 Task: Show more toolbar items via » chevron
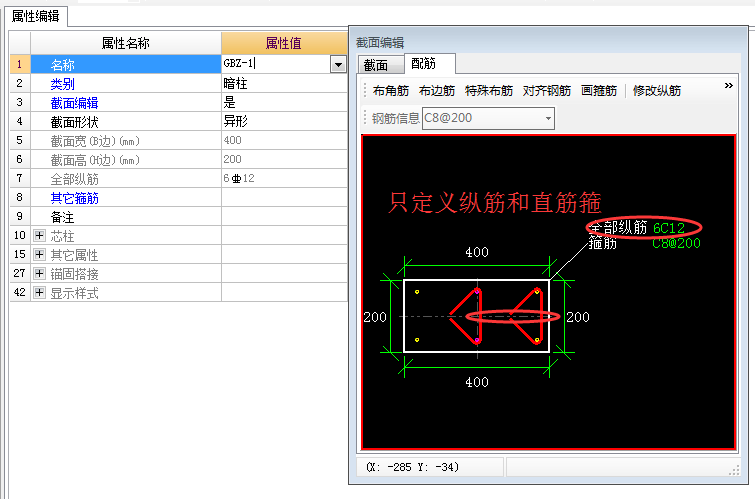729,86
